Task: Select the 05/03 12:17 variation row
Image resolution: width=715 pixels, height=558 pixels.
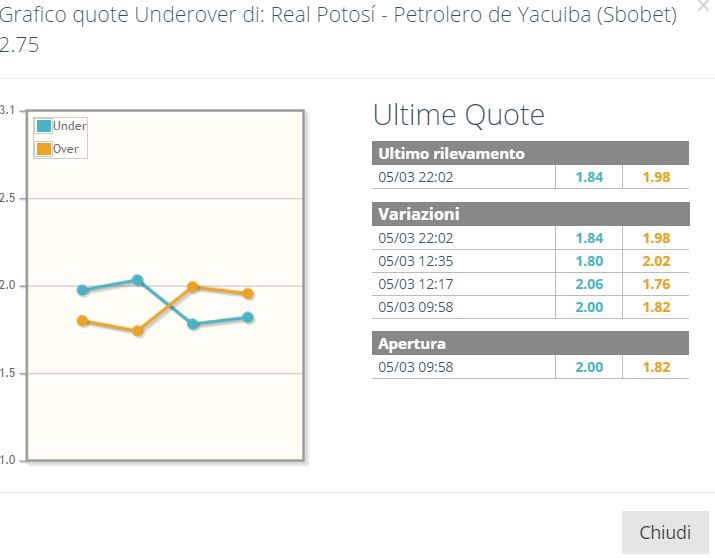Action: coord(530,284)
